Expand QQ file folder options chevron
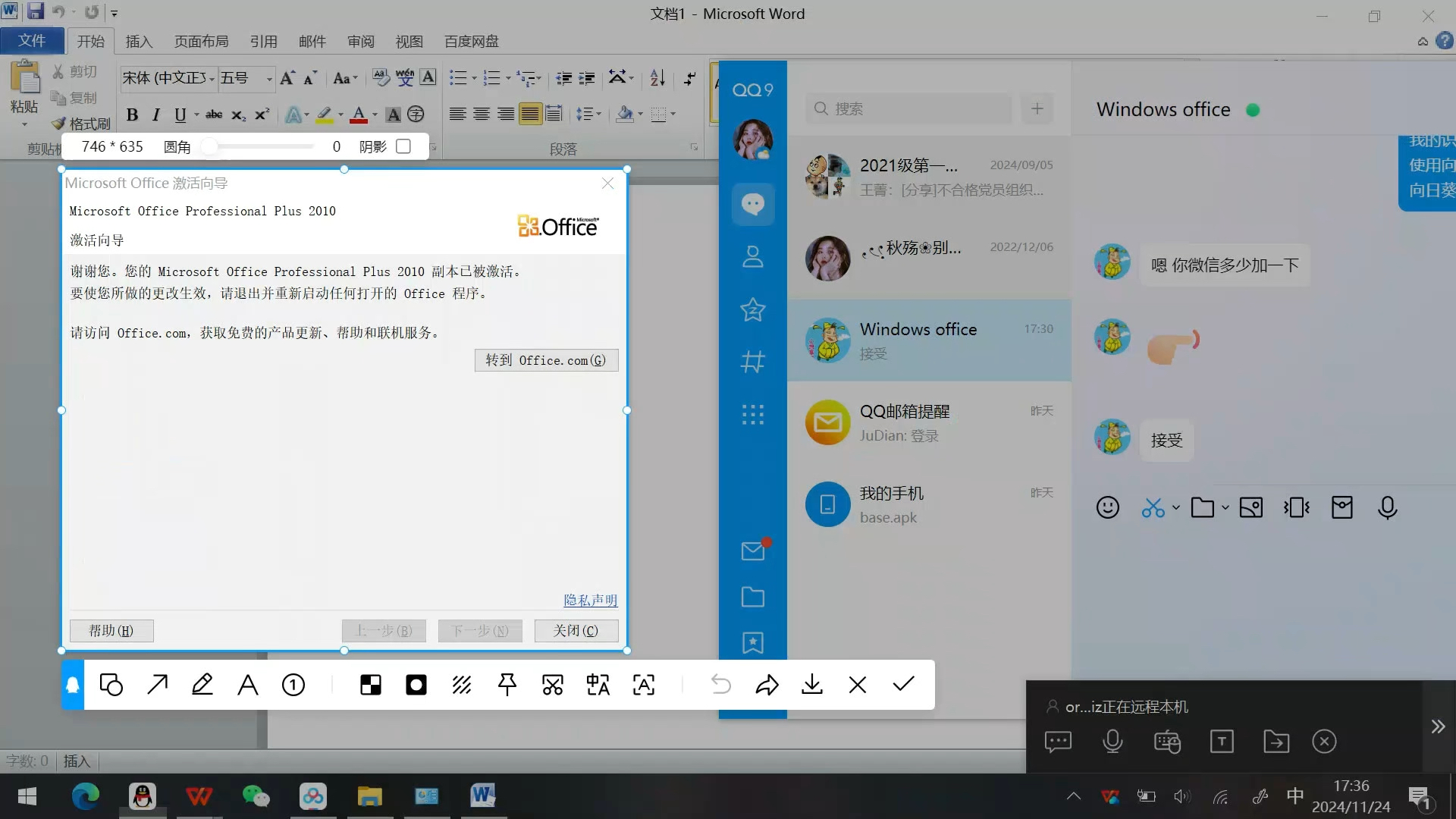The height and width of the screenshot is (819, 1456). tap(1225, 507)
